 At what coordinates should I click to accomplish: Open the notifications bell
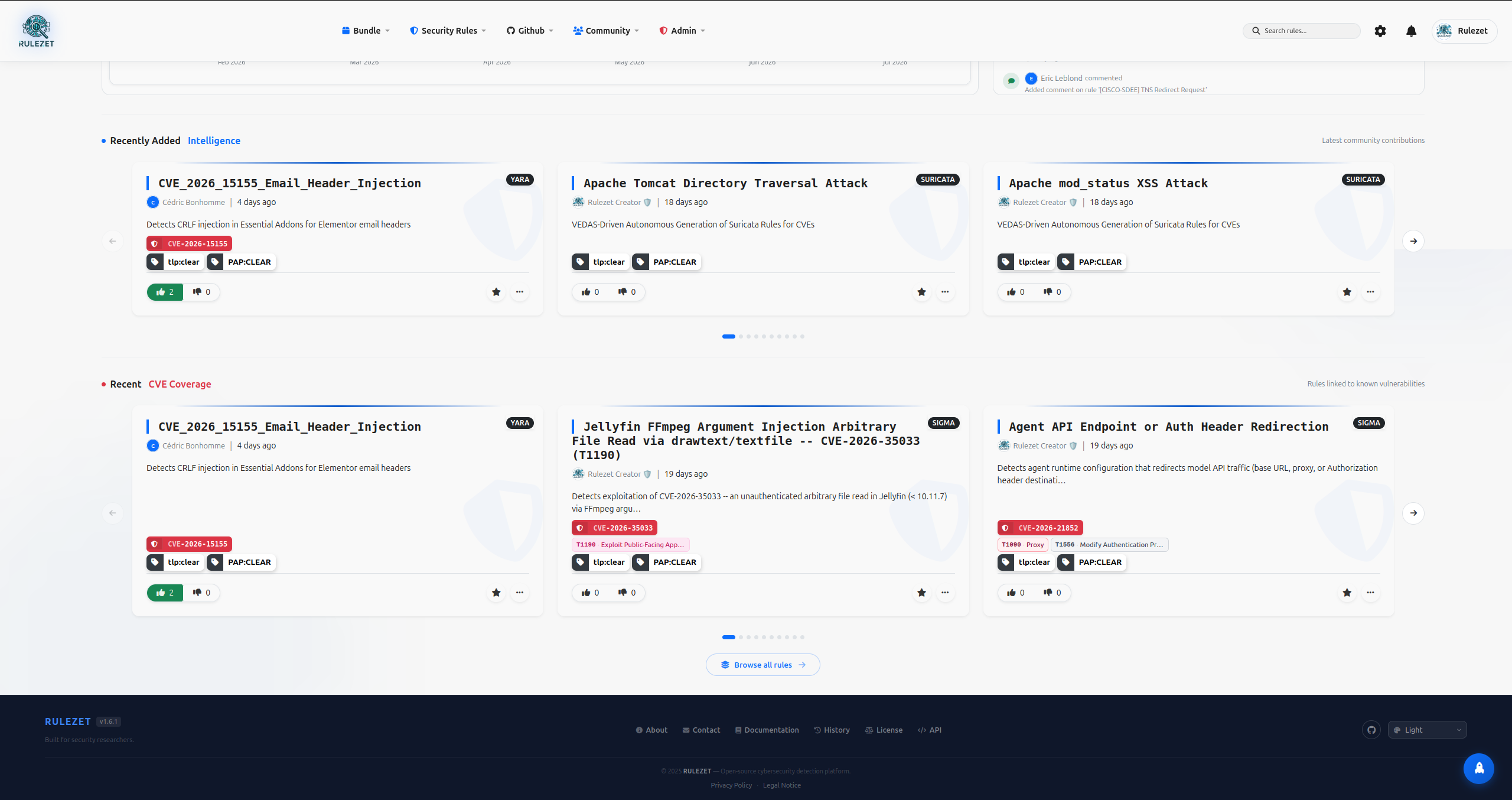pyautogui.click(x=1411, y=31)
